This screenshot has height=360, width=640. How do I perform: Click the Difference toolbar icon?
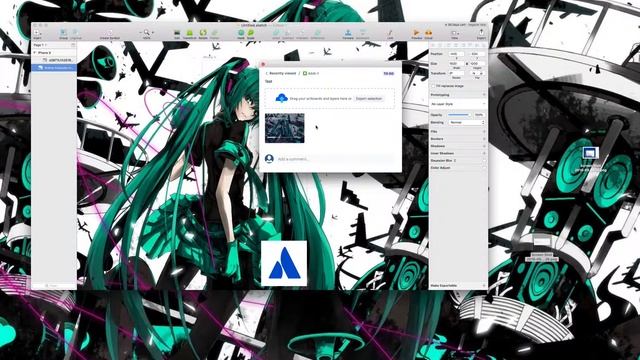tap(318, 32)
